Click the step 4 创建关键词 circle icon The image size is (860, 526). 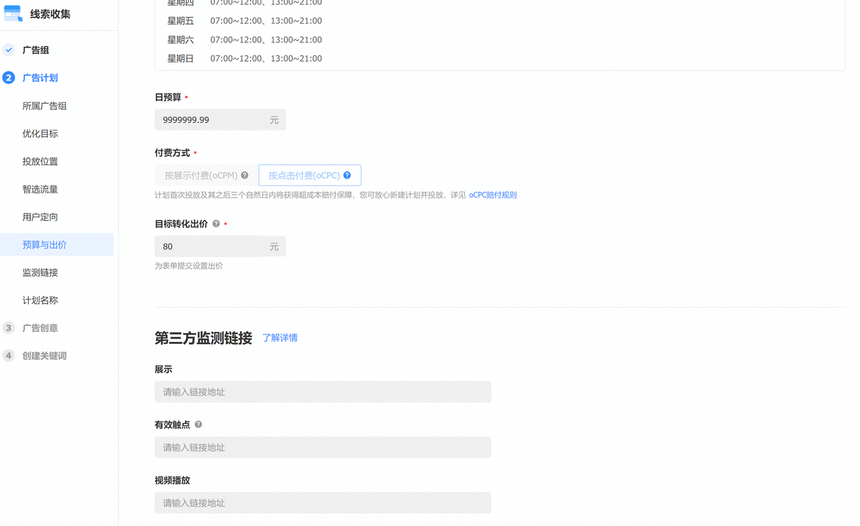click(x=9, y=356)
